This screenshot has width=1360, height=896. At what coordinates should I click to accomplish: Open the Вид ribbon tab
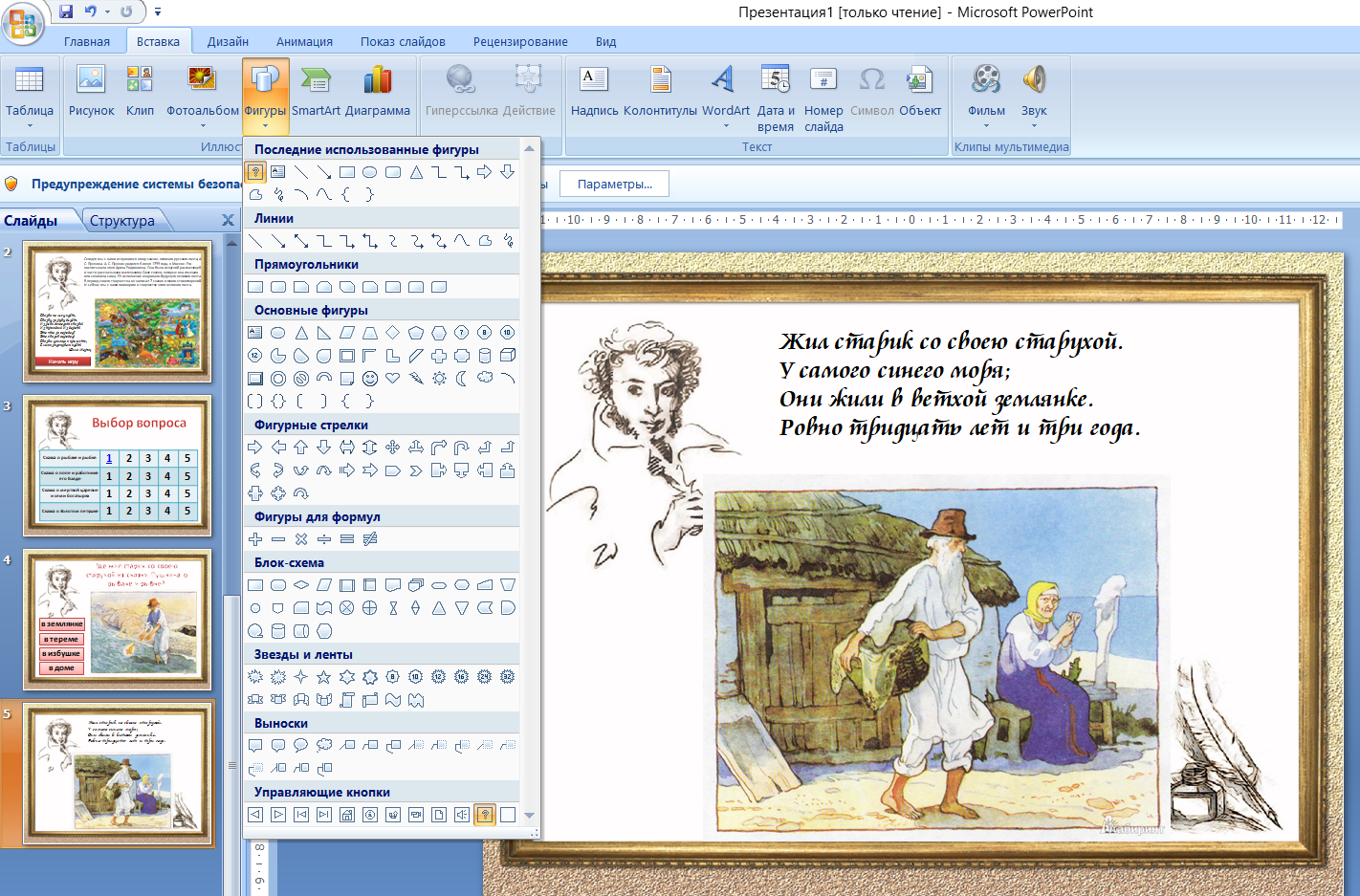pos(605,41)
